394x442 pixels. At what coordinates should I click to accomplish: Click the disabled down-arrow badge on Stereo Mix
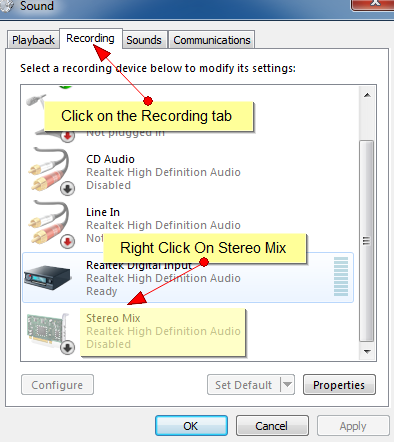tap(67, 348)
